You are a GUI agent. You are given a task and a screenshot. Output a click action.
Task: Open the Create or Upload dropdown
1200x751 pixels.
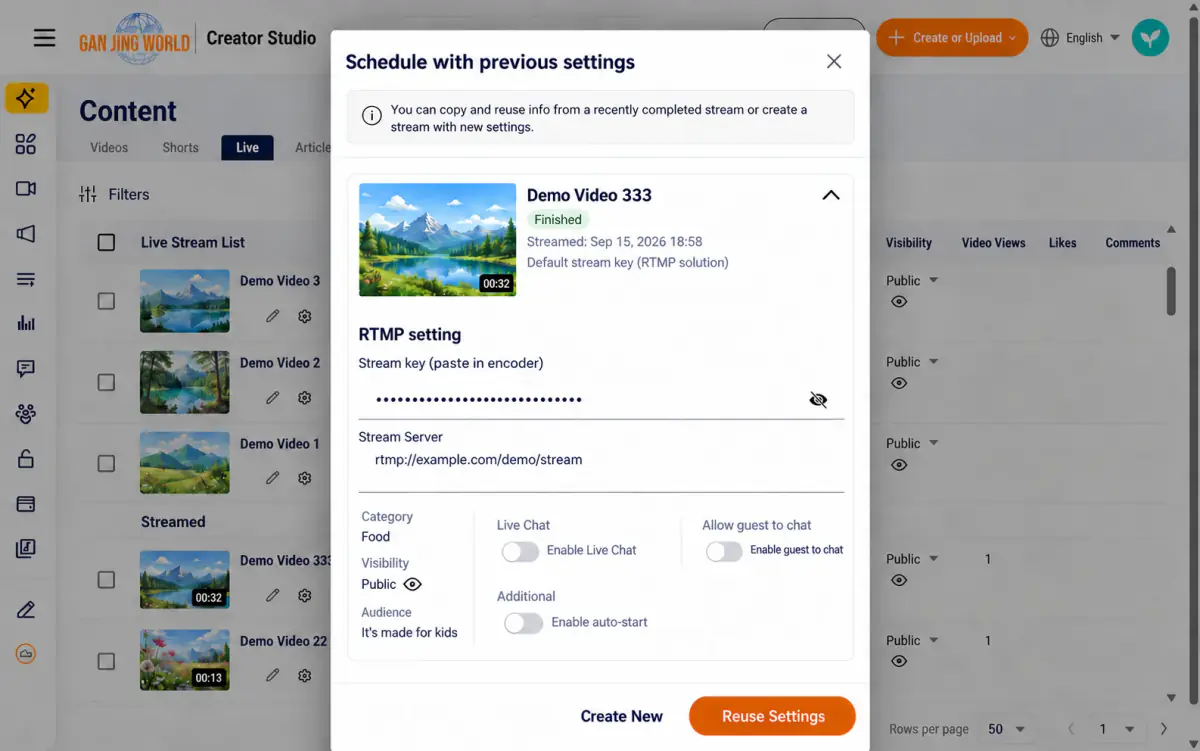click(952, 38)
